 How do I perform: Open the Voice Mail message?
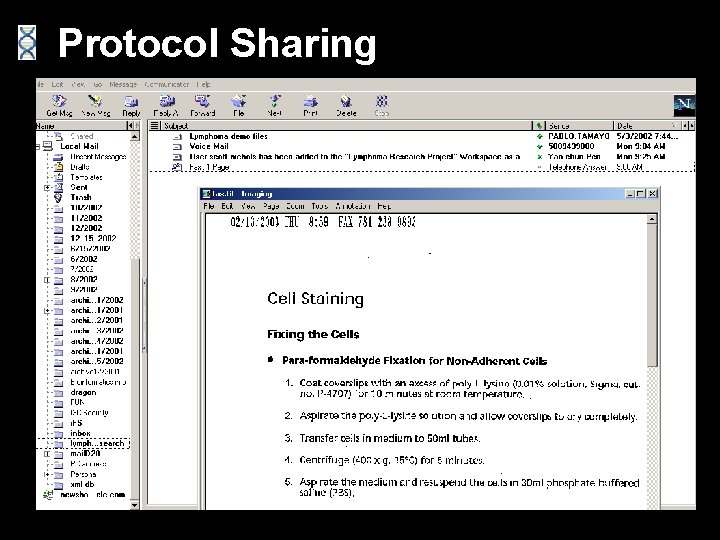pyautogui.click(x=209, y=146)
